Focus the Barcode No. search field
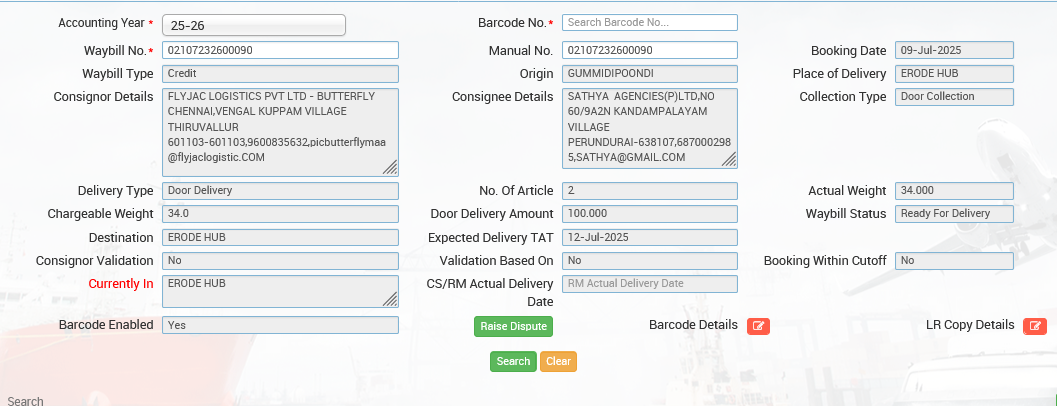The width and height of the screenshot is (1057, 406). click(649, 22)
